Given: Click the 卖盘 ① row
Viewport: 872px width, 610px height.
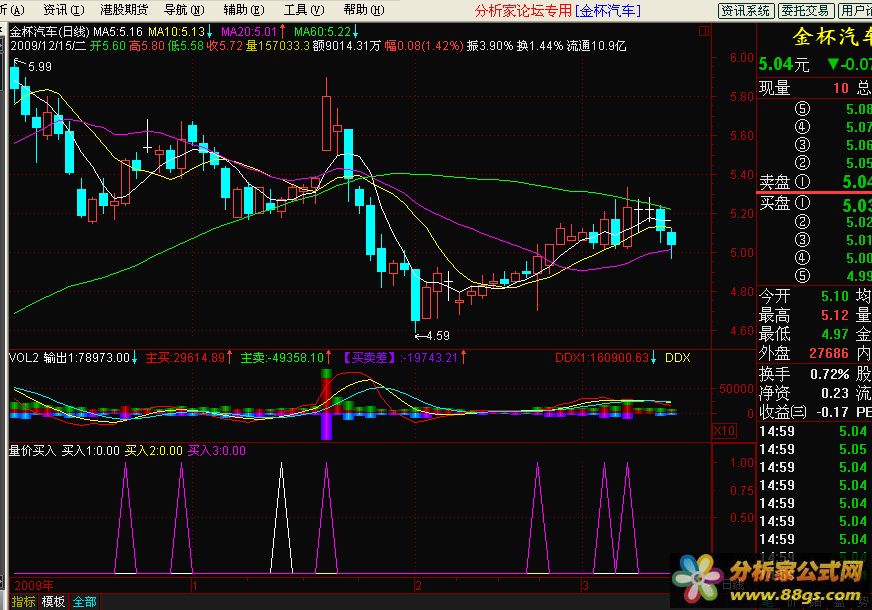Looking at the screenshot, I should [815, 181].
